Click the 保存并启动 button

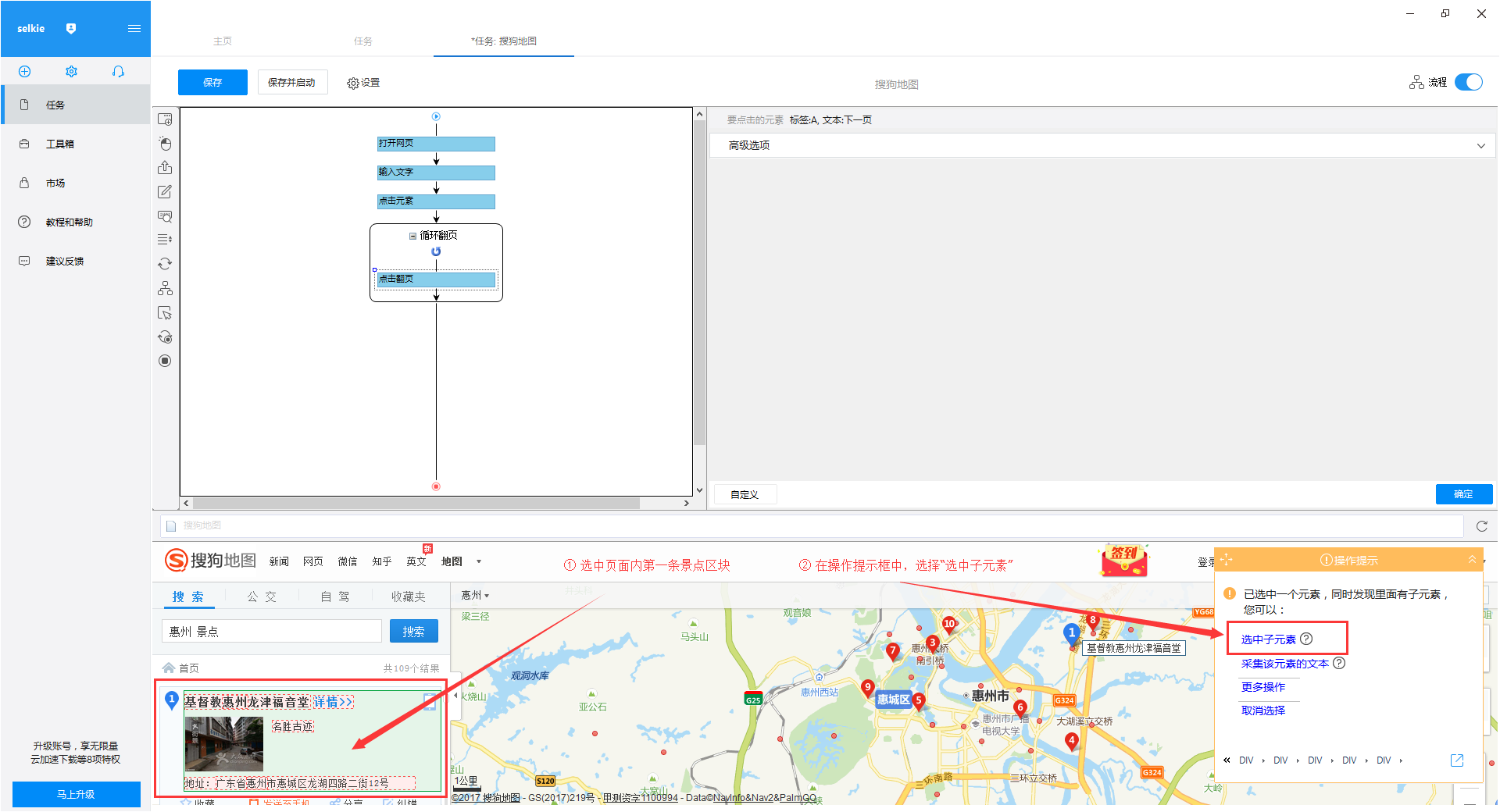(x=291, y=82)
